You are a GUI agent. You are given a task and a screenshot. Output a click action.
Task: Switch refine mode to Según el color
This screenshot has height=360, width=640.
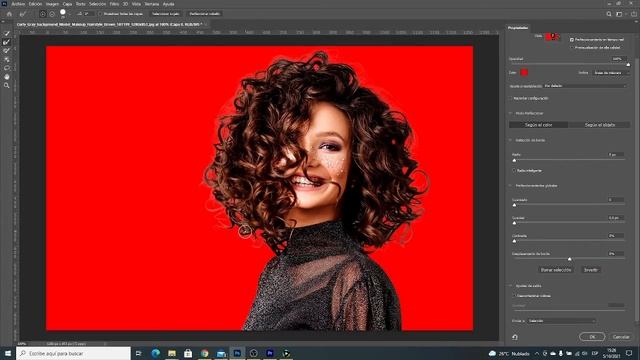pos(538,125)
